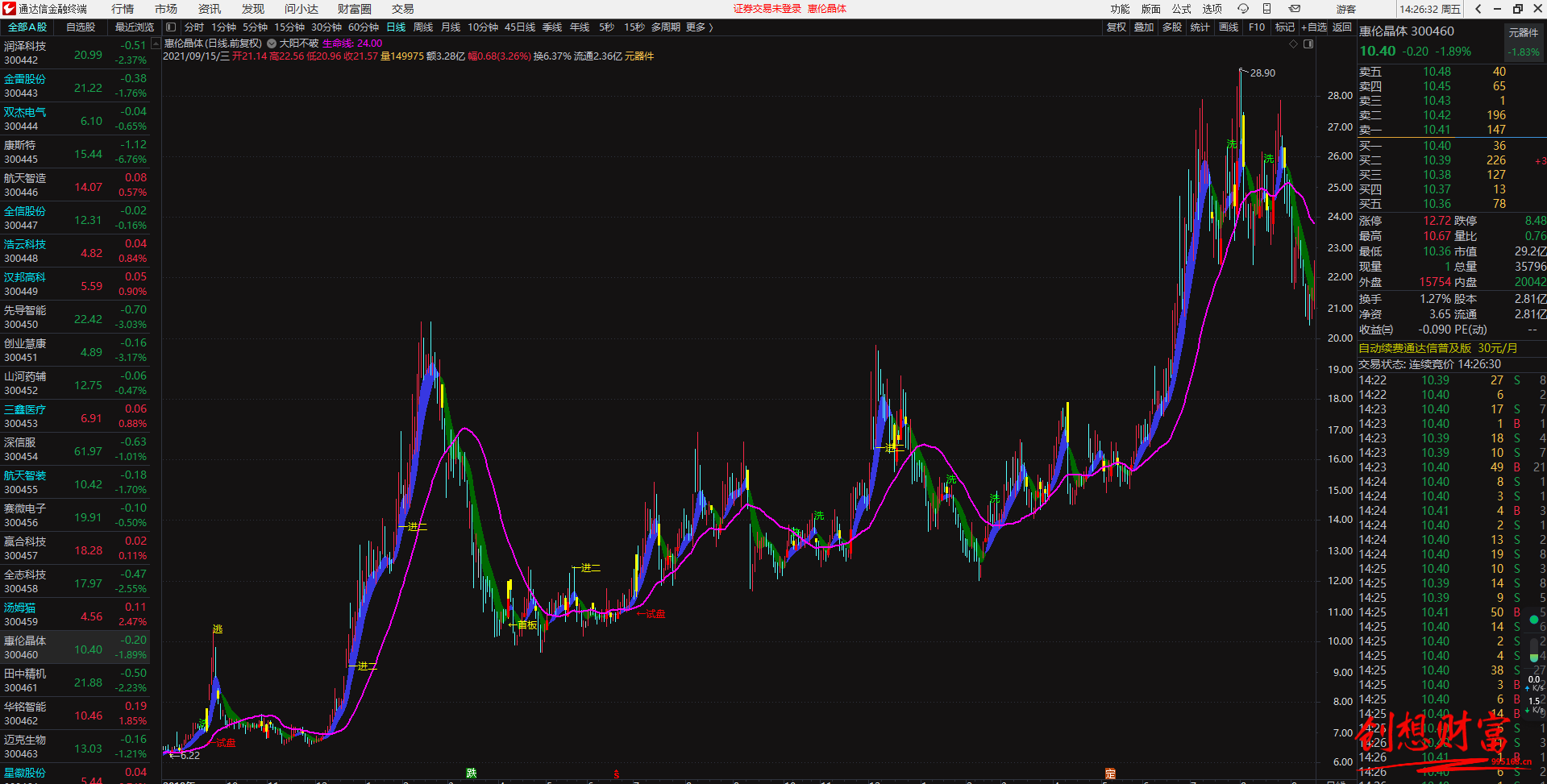Select 季线 chart period

click(x=552, y=27)
